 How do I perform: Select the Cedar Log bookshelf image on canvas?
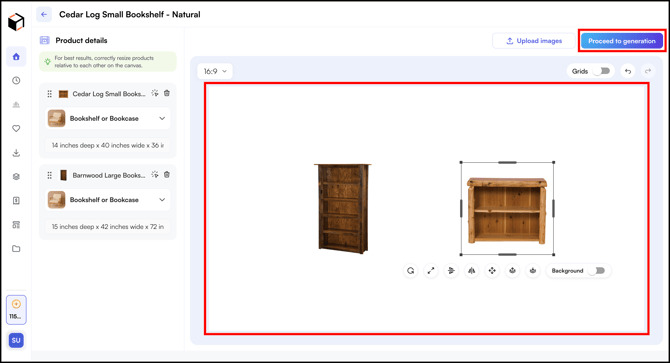point(507,211)
